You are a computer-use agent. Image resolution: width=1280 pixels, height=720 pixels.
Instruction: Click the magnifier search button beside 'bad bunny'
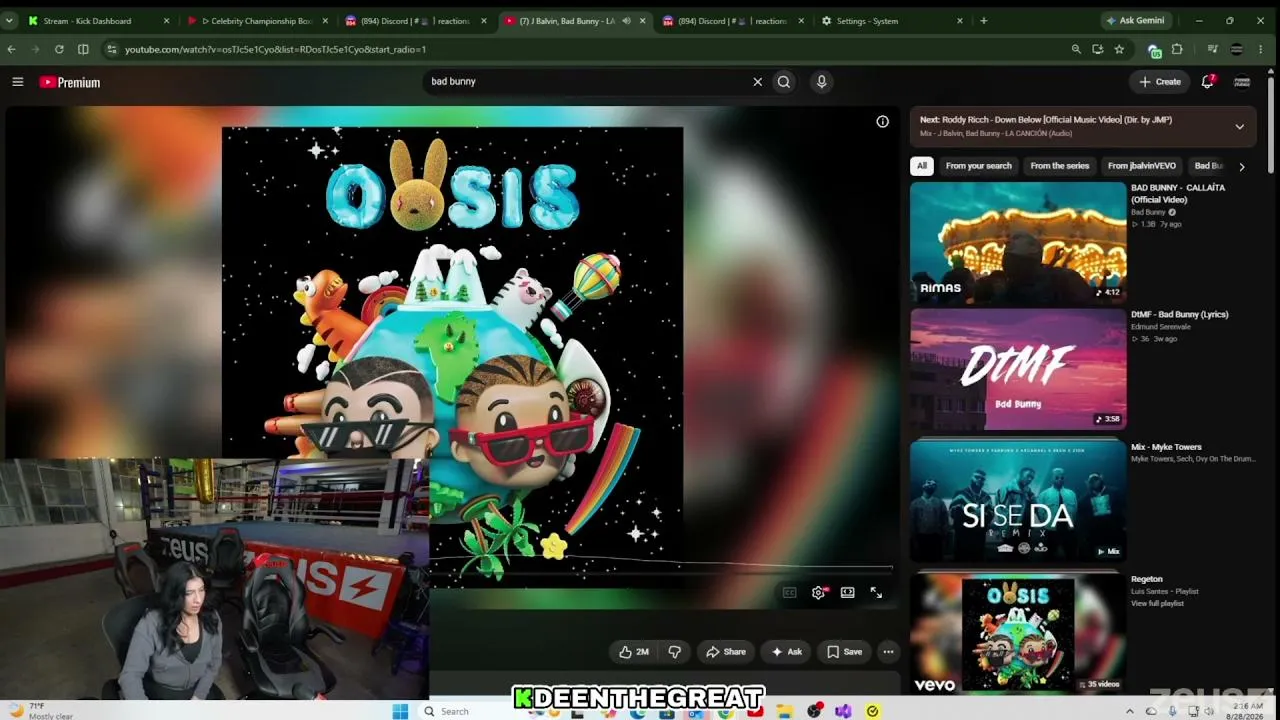(784, 82)
